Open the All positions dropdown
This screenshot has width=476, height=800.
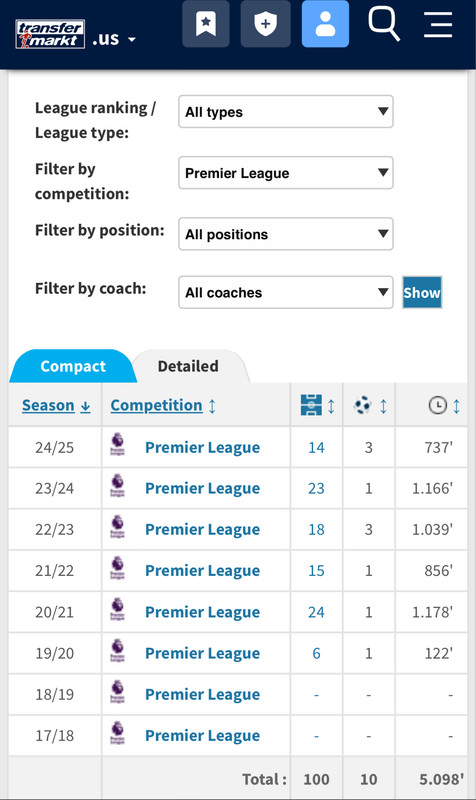pyautogui.click(x=286, y=234)
